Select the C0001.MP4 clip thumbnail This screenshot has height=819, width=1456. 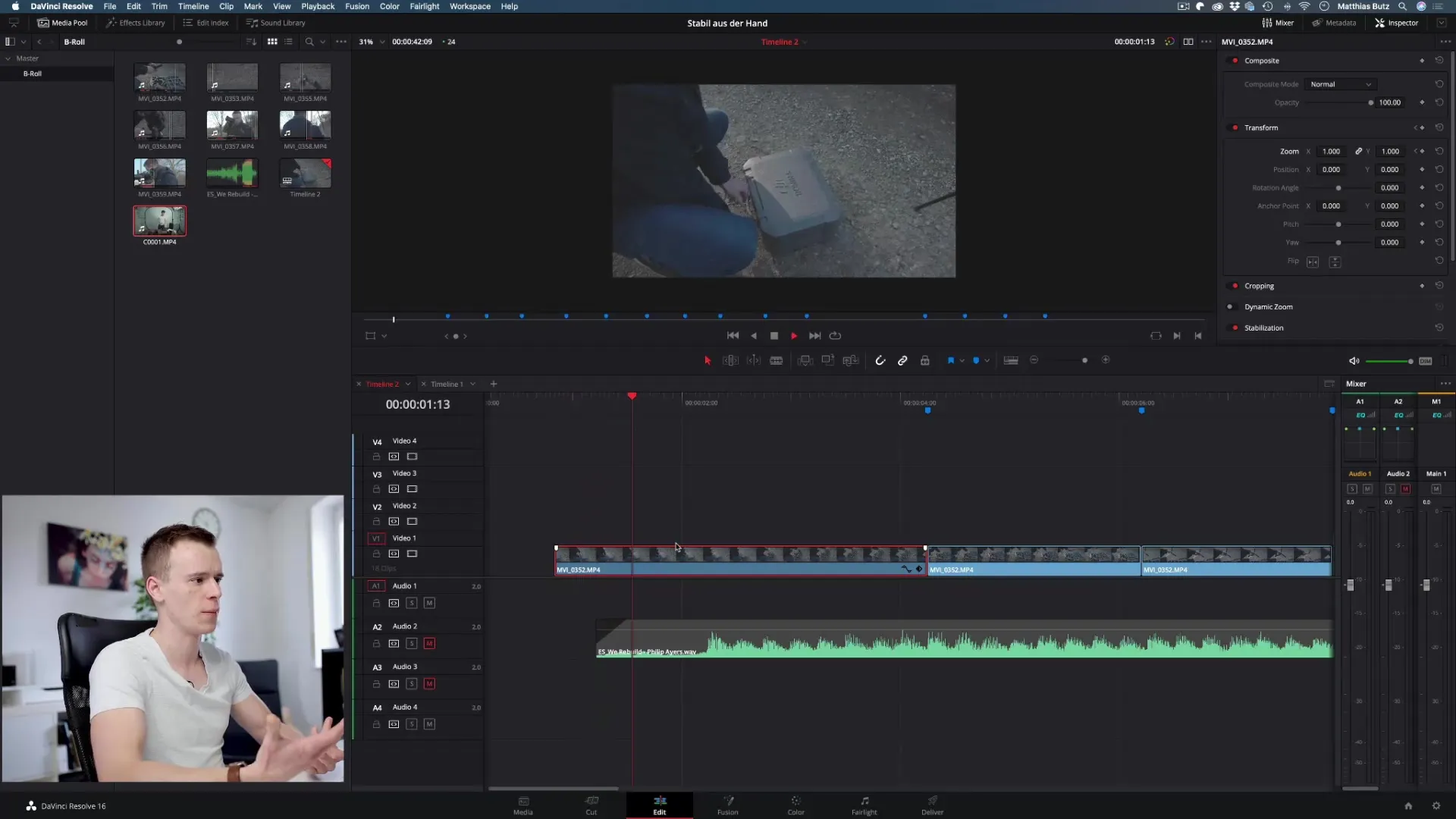[x=160, y=221]
